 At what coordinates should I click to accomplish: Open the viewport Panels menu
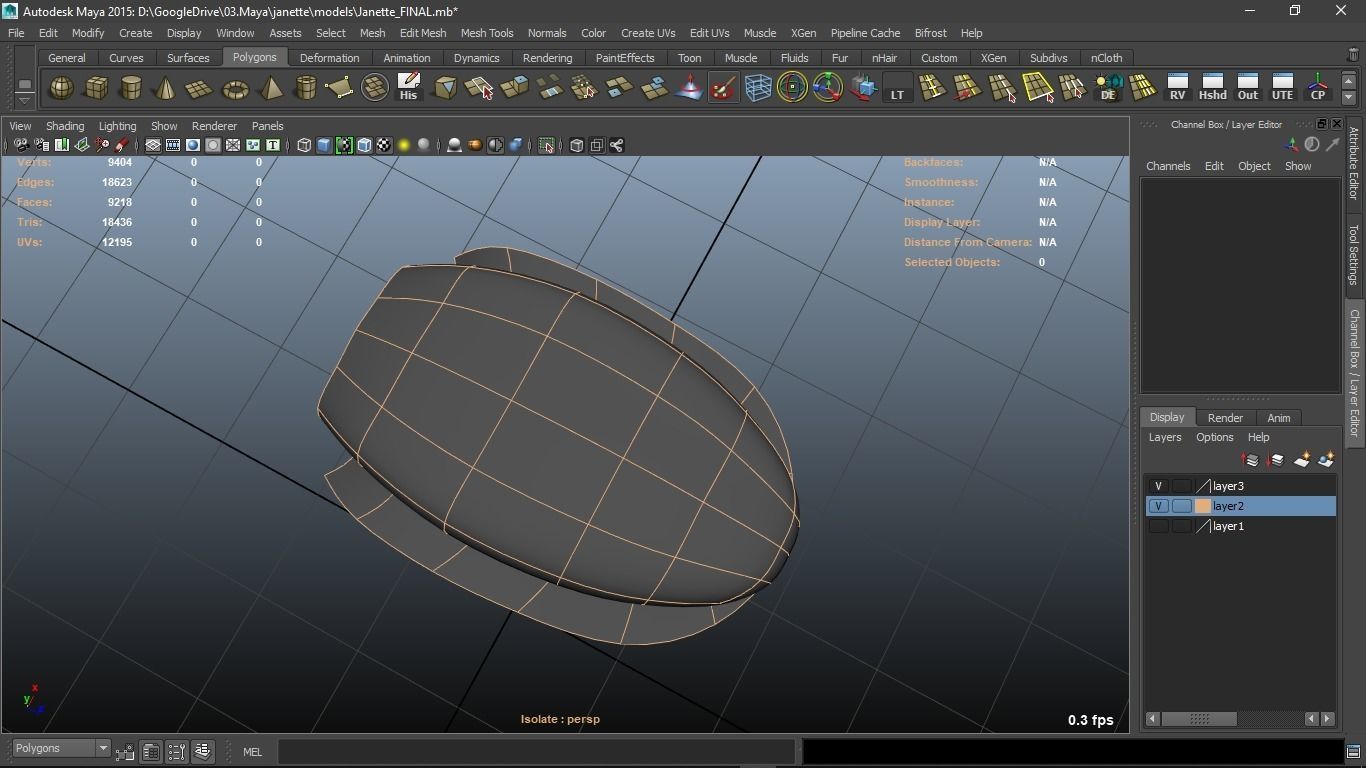pyautogui.click(x=267, y=126)
